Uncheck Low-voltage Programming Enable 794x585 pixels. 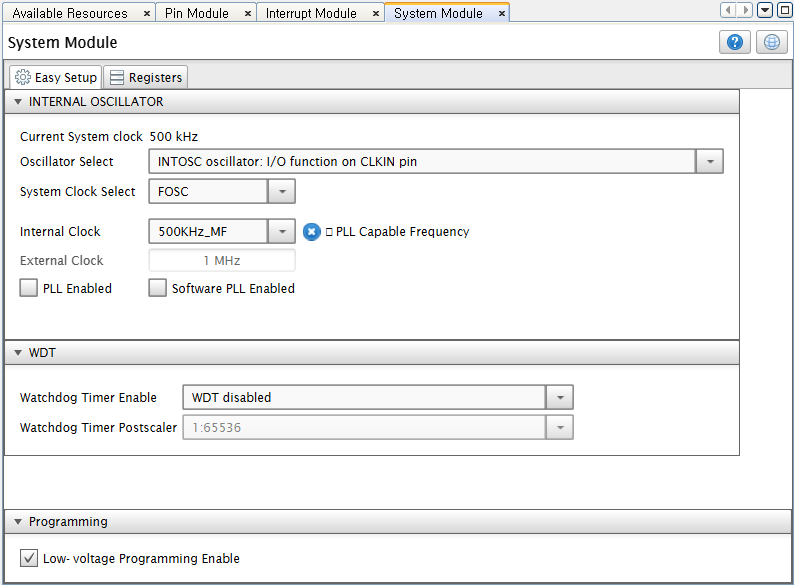pyautogui.click(x=29, y=558)
